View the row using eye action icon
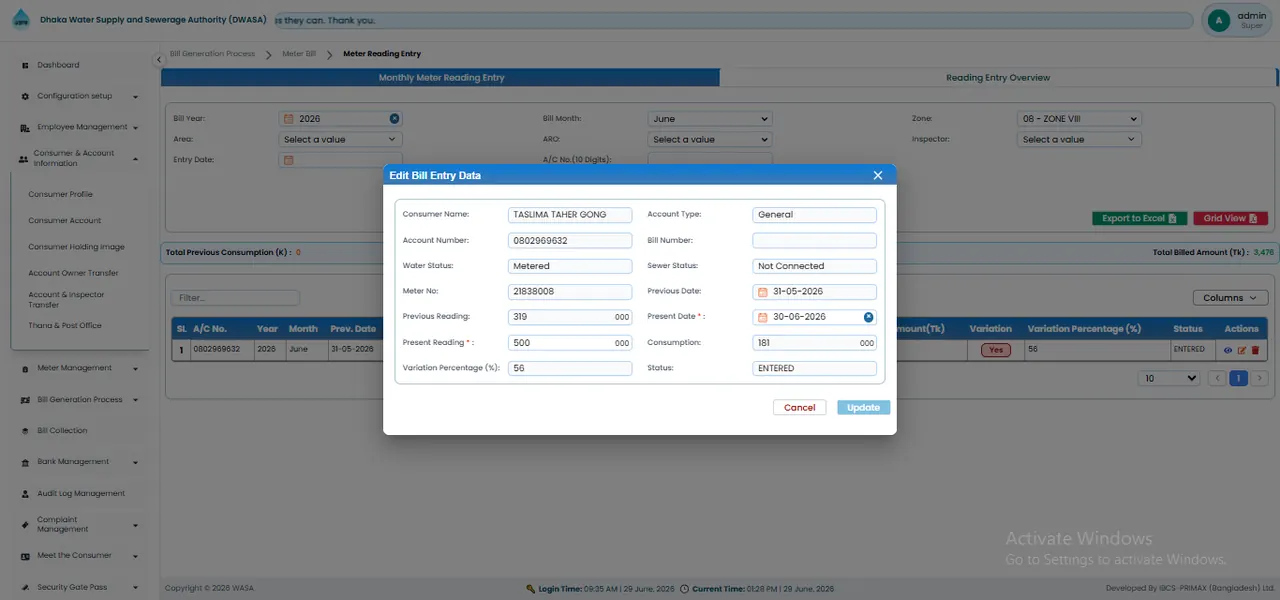 coord(1228,350)
